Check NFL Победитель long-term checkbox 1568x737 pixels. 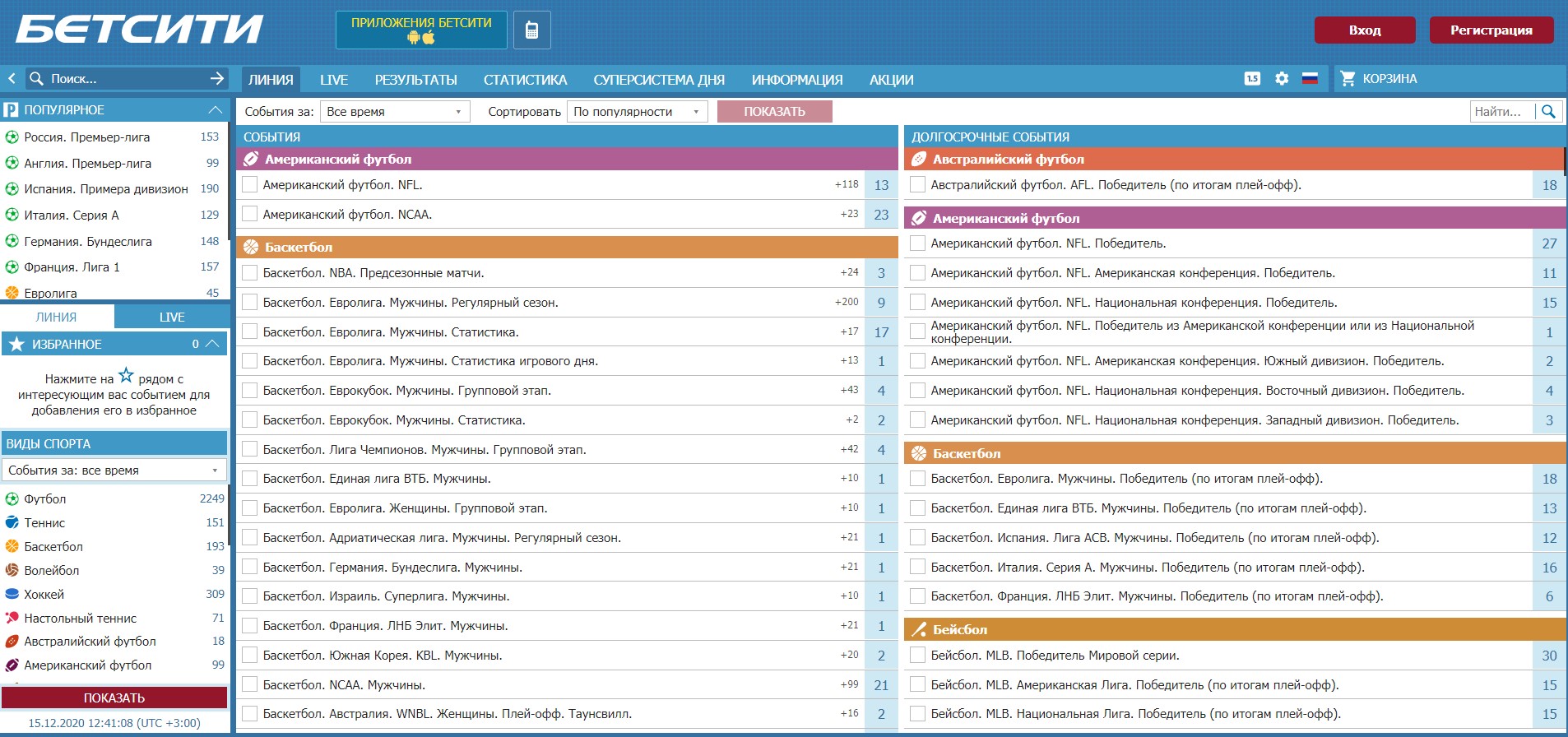click(918, 243)
